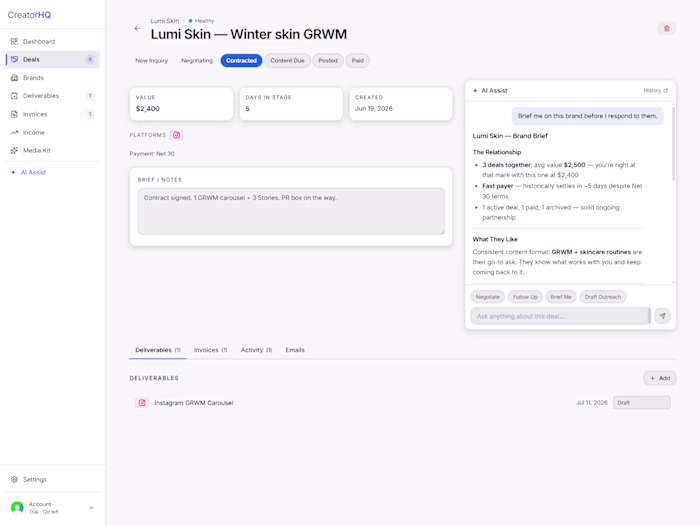Viewport: 700px width, 525px height.
Task: Focus the Ask anything about this deal field
Action: 560,316
